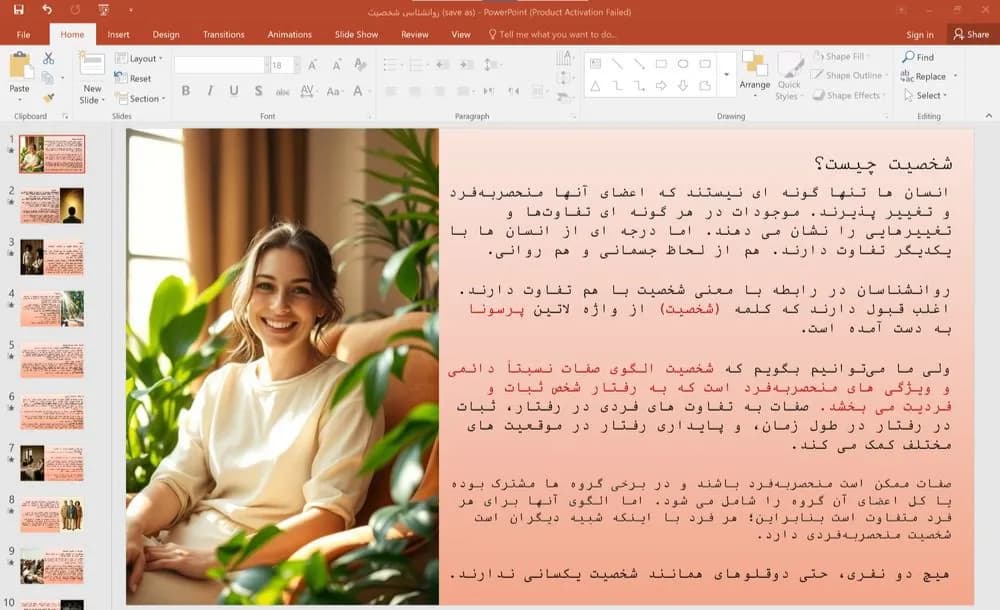Expand the shapes gallery More arrow
Screen dimensions: 1000x610
726,75
